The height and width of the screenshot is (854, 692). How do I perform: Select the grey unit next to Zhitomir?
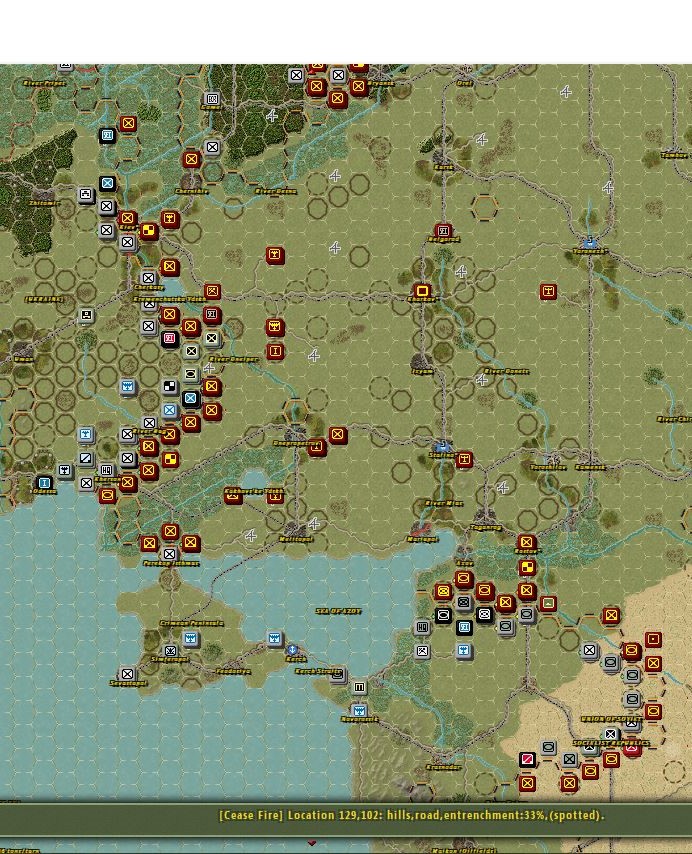[86, 194]
